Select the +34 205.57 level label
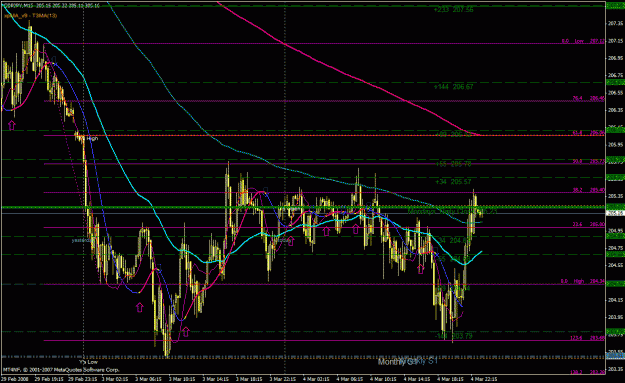 [x=454, y=182]
